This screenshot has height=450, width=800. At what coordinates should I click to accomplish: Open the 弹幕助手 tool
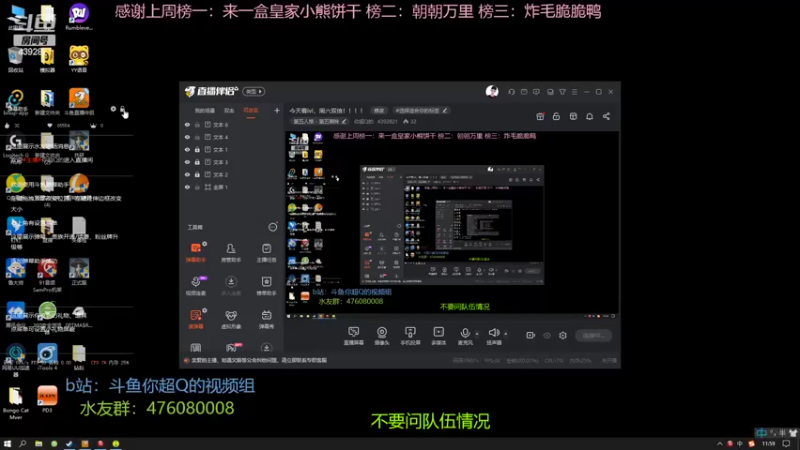coord(196,252)
